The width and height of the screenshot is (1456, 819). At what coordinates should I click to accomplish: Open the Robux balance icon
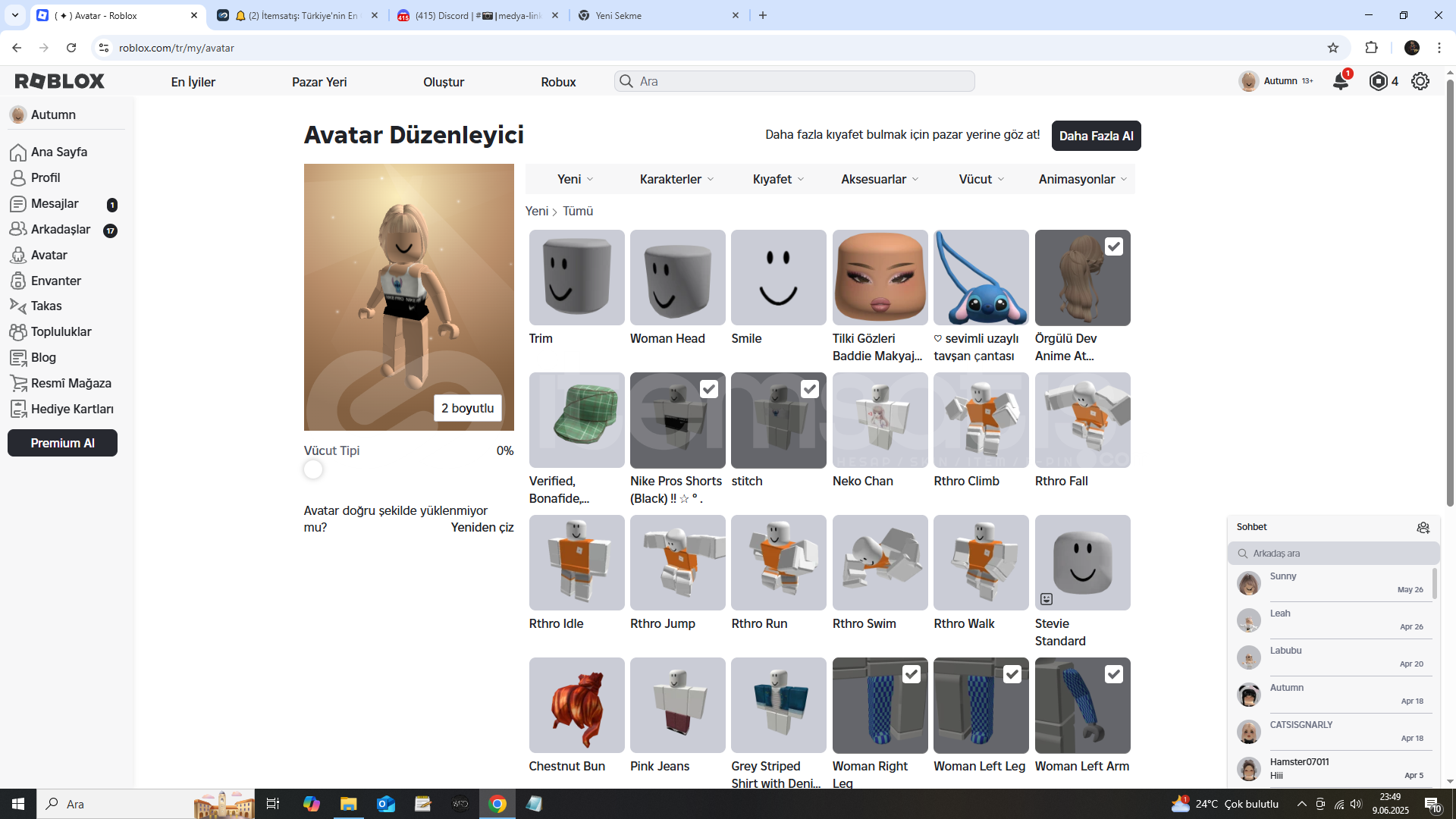(1378, 81)
